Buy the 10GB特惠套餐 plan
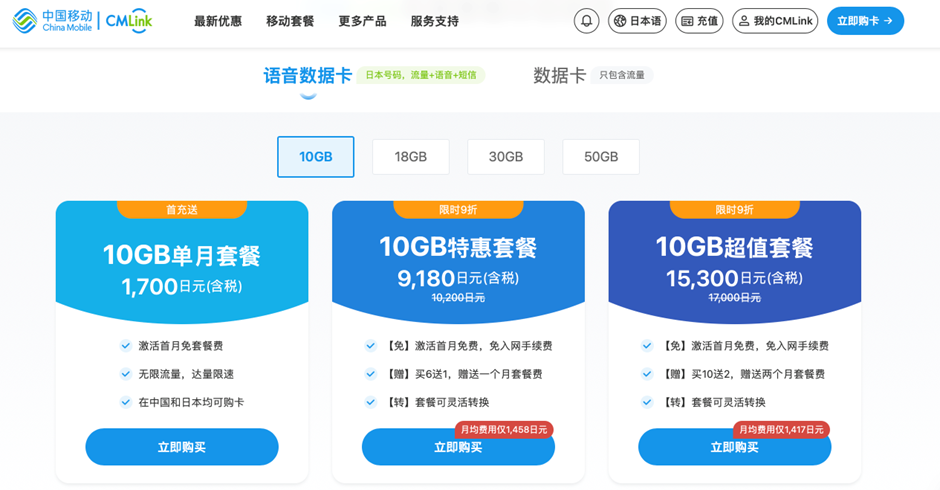This screenshot has width=940, height=490. point(458,447)
